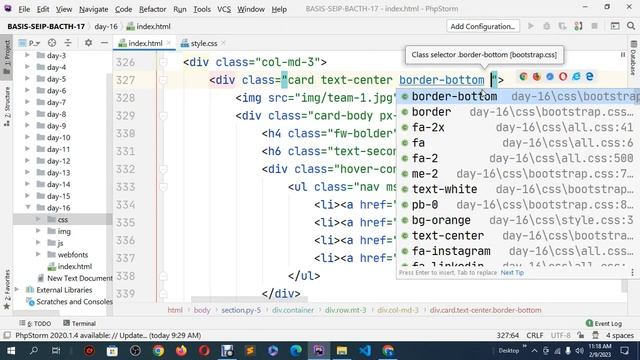Image resolution: width=640 pixels, height=360 pixels.
Task: Open Search Everywhere magnifier icon
Action: click(x=631, y=26)
